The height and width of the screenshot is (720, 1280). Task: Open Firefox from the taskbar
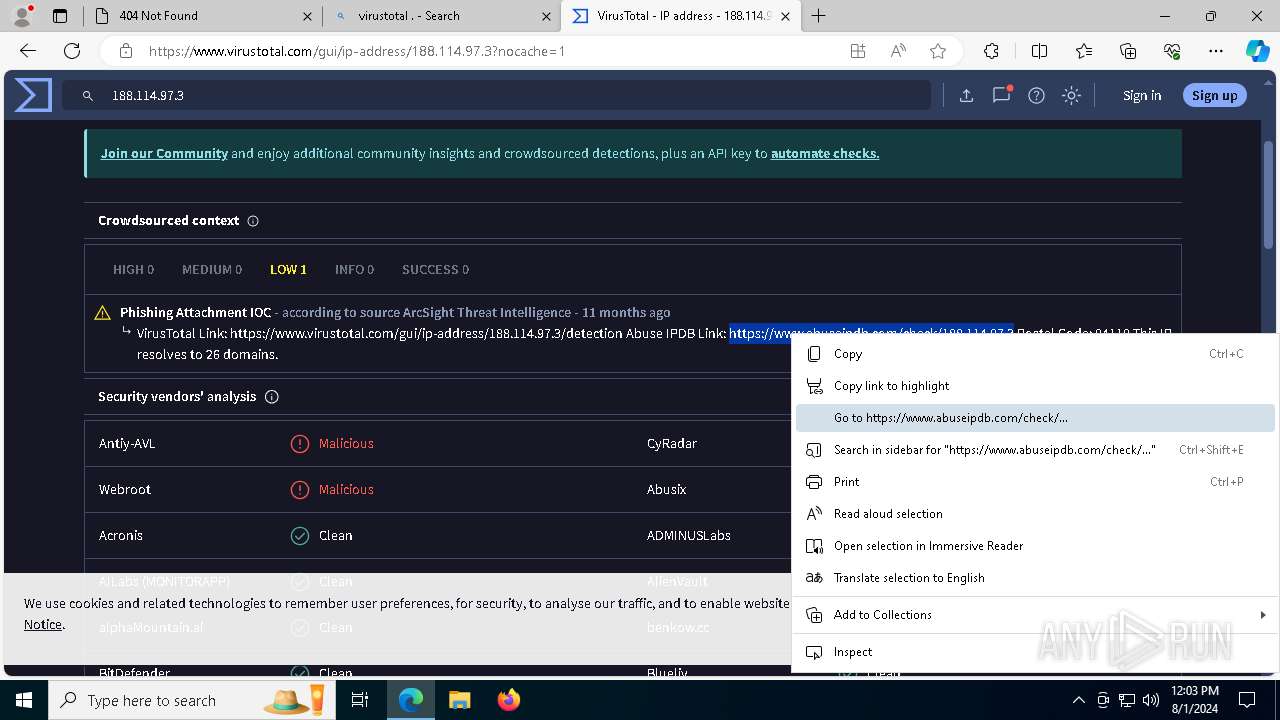[508, 700]
